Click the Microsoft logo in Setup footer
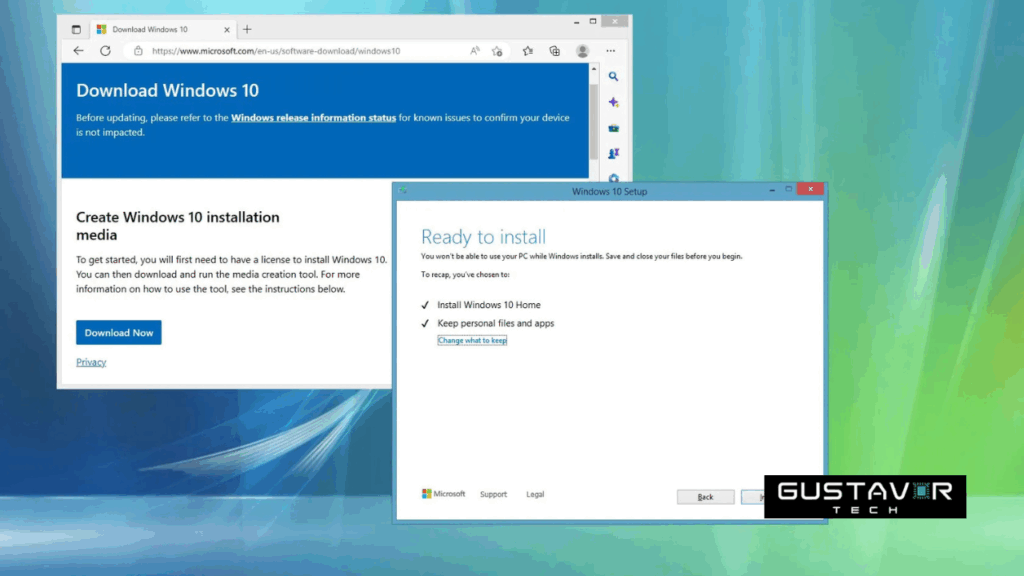Image resolution: width=1024 pixels, height=576 pixels. [443, 494]
